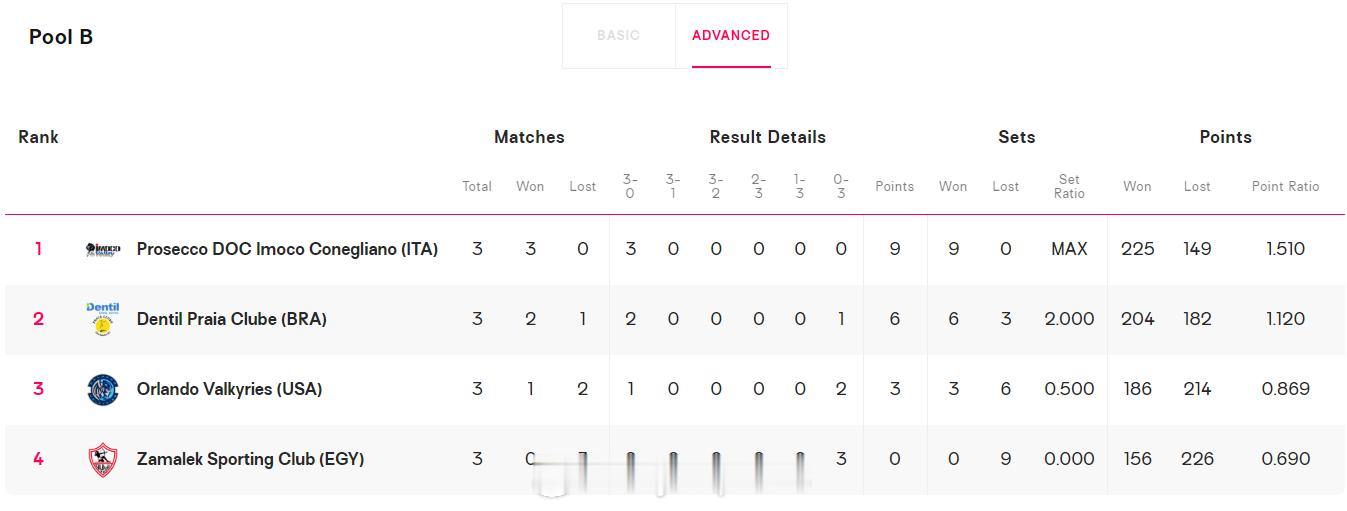The height and width of the screenshot is (511, 1347).
Task: Click the Zamalek Sporting Club logo
Action: 103,459
